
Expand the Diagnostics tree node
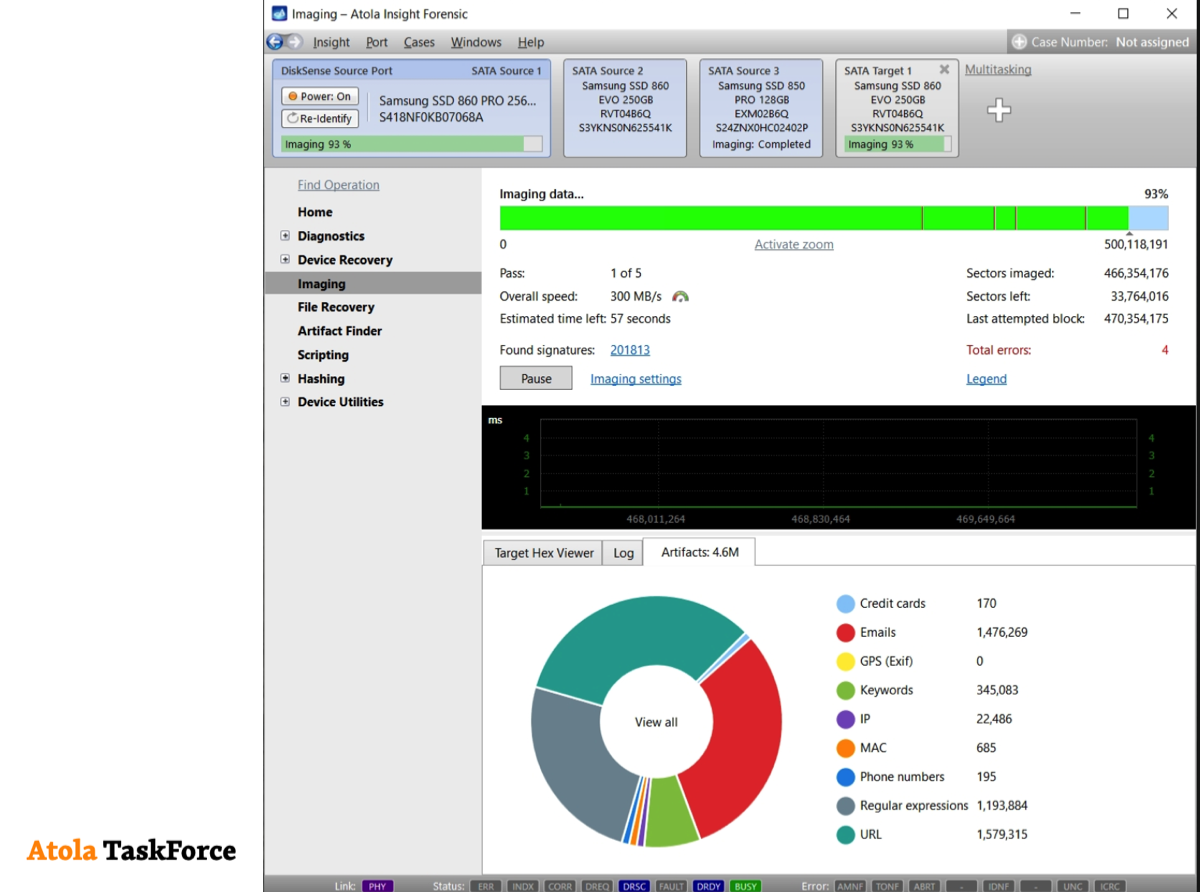(285, 236)
